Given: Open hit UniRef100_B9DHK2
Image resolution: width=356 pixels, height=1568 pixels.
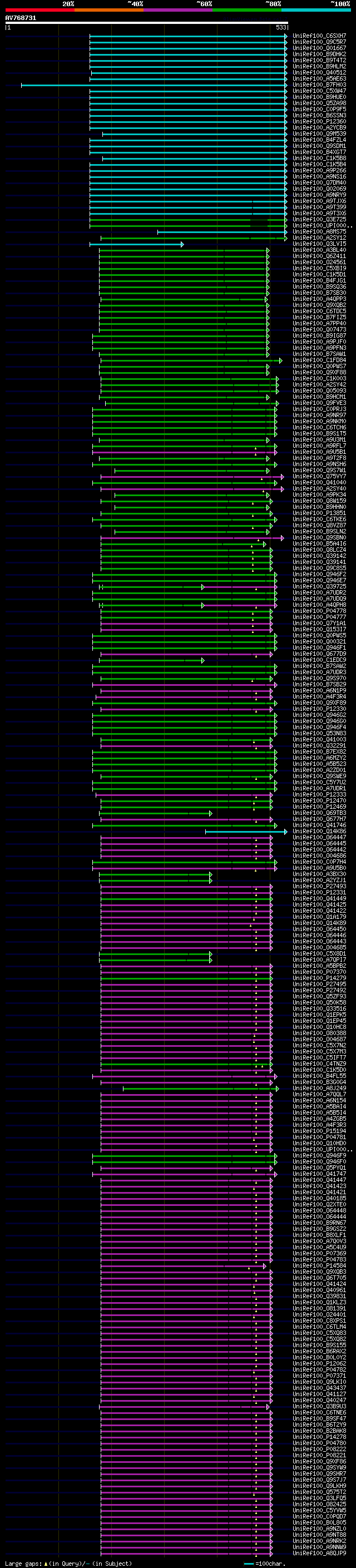Looking at the screenshot, I should tap(319, 54).
